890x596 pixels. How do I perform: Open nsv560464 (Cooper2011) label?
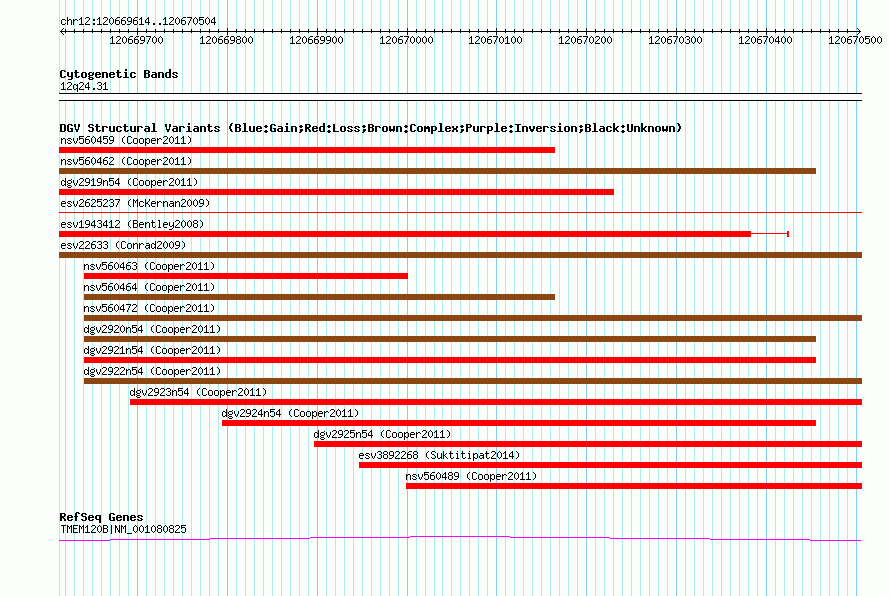149,287
